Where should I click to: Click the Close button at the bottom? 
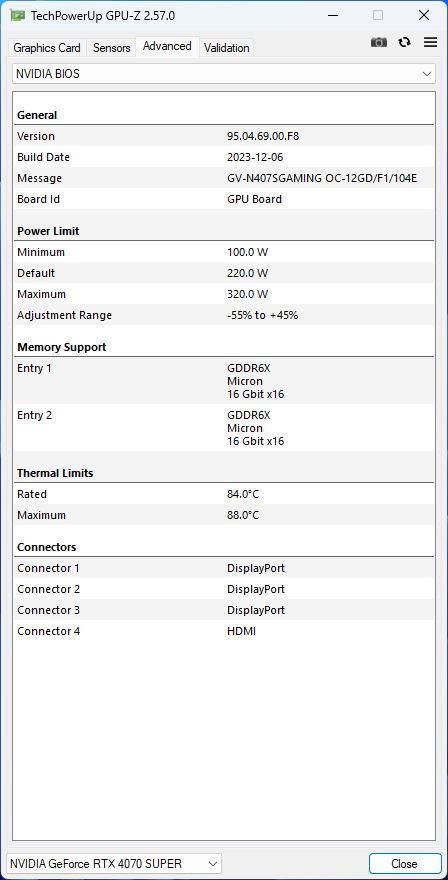point(405,863)
